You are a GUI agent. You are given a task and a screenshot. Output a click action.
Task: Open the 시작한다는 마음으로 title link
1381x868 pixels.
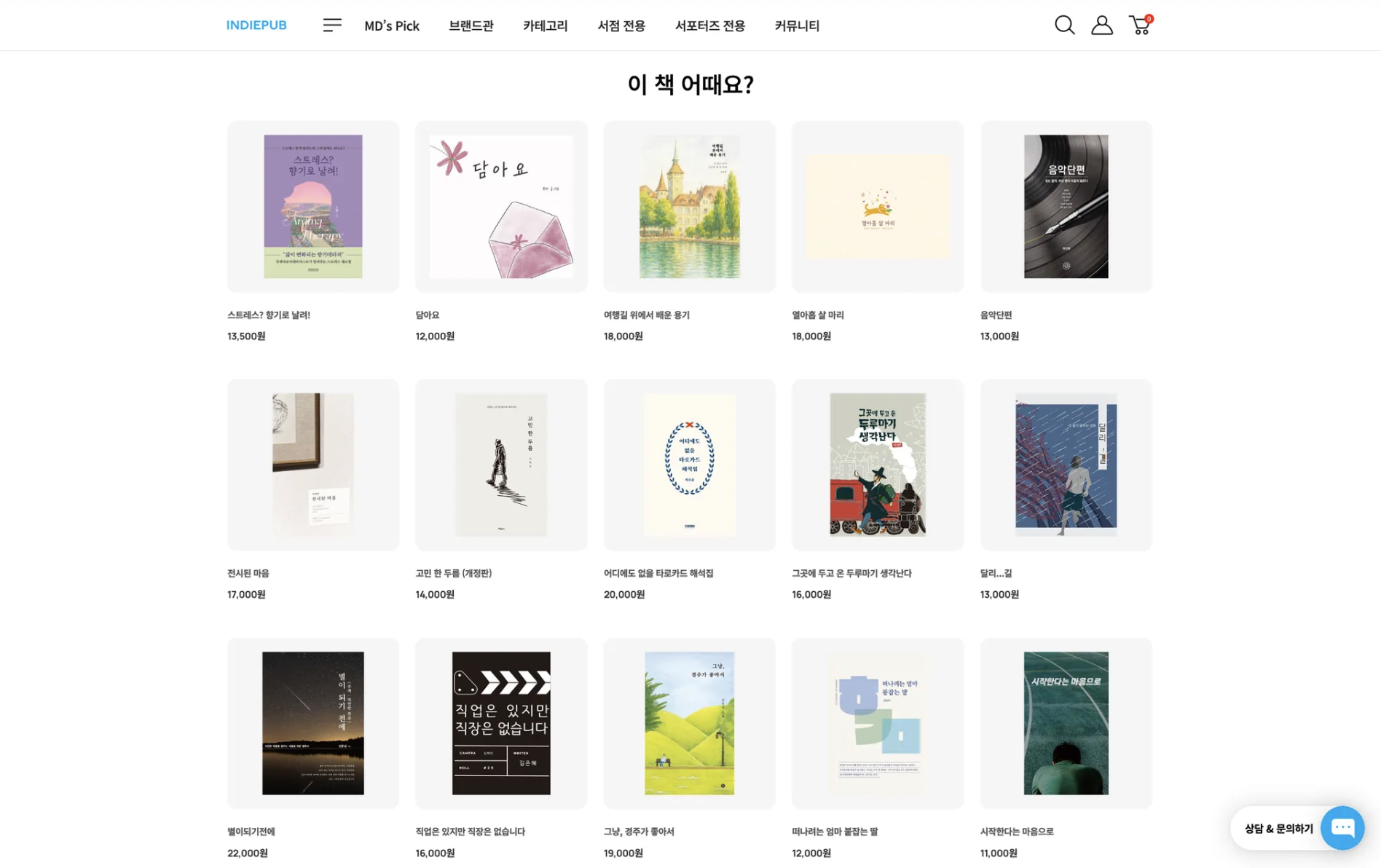[x=1017, y=831]
